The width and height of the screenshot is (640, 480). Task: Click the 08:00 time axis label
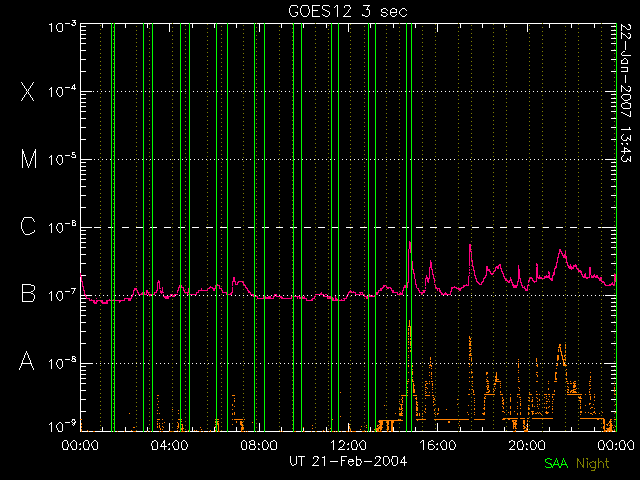259,445
